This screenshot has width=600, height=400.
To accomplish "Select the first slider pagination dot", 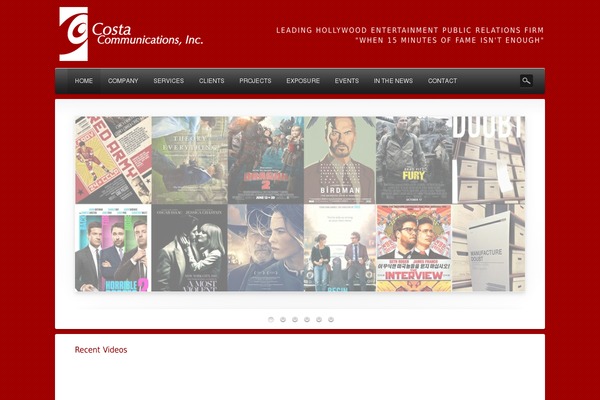I will click(271, 320).
